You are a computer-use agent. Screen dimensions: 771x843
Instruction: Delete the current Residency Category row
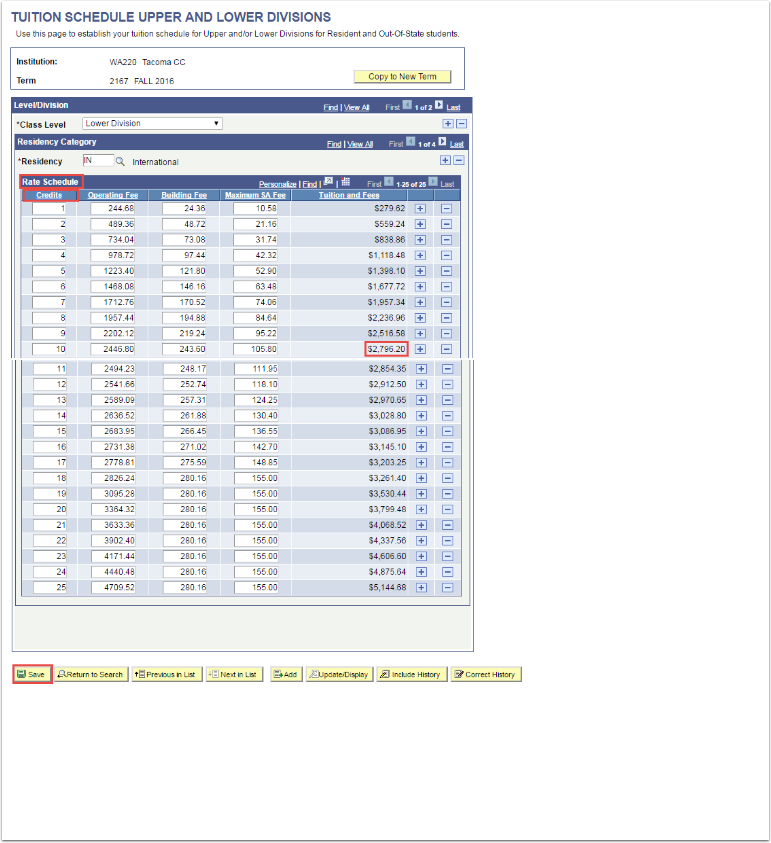[x=459, y=160]
